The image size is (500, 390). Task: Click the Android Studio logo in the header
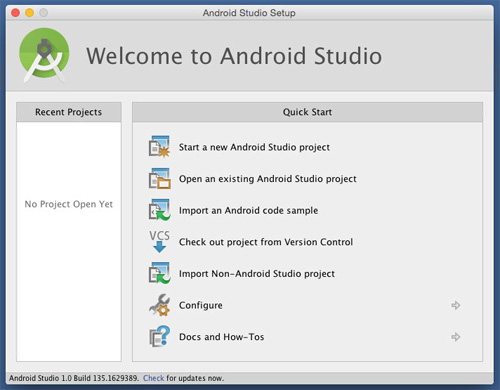point(44,55)
